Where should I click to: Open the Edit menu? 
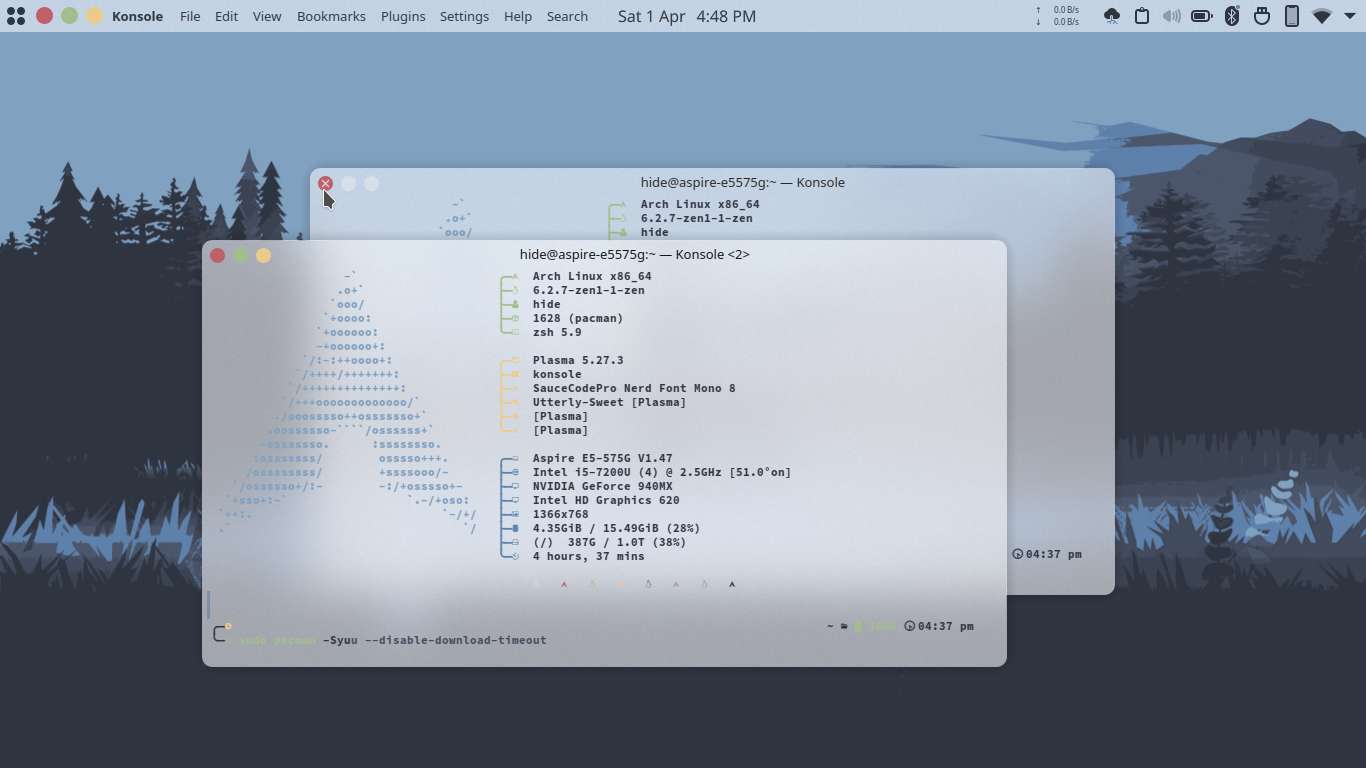(227, 16)
